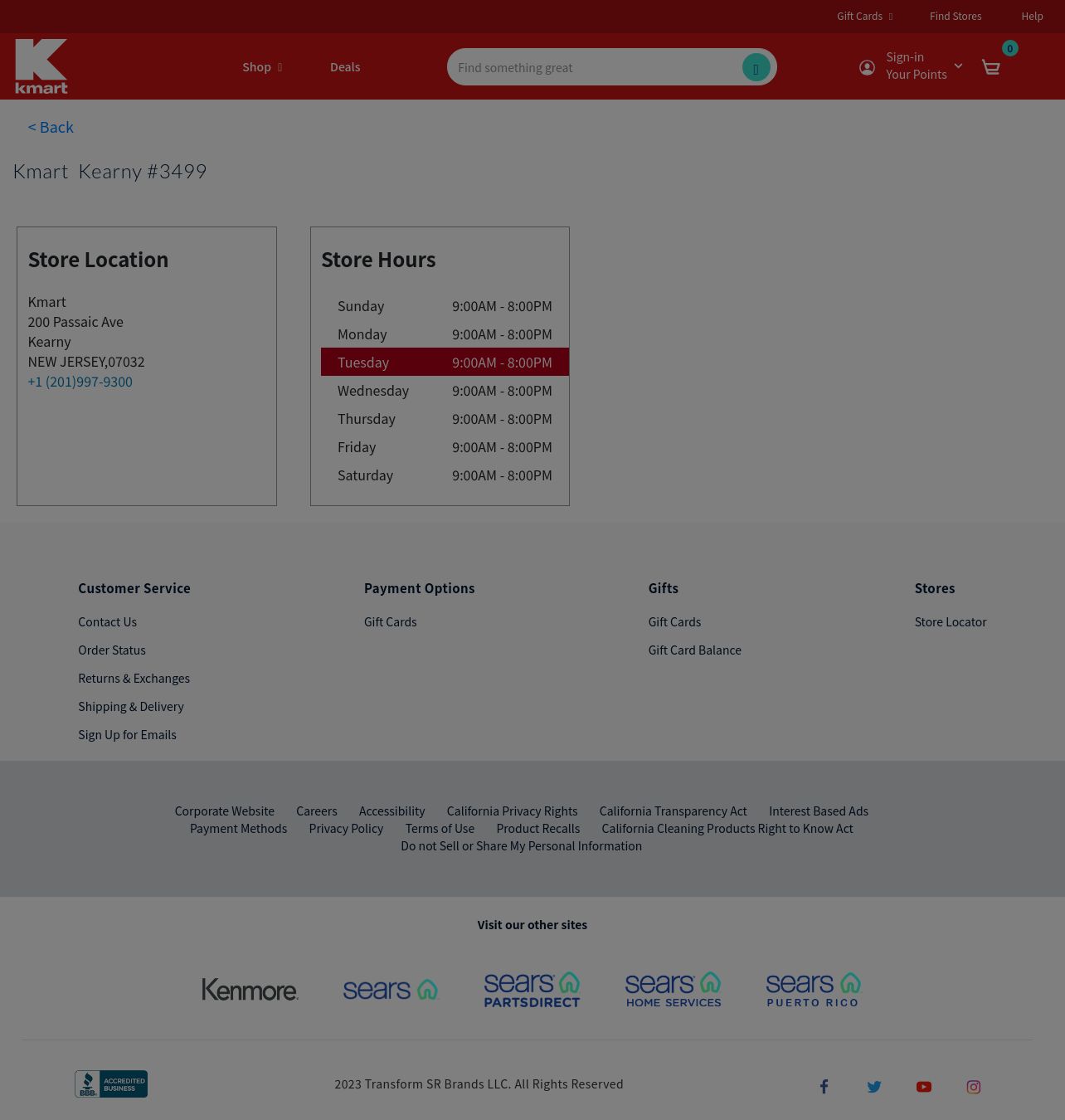The height and width of the screenshot is (1120, 1065).
Task: Expand the Sign-in account chevron
Action: pyautogui.click(x=958, y=66)
